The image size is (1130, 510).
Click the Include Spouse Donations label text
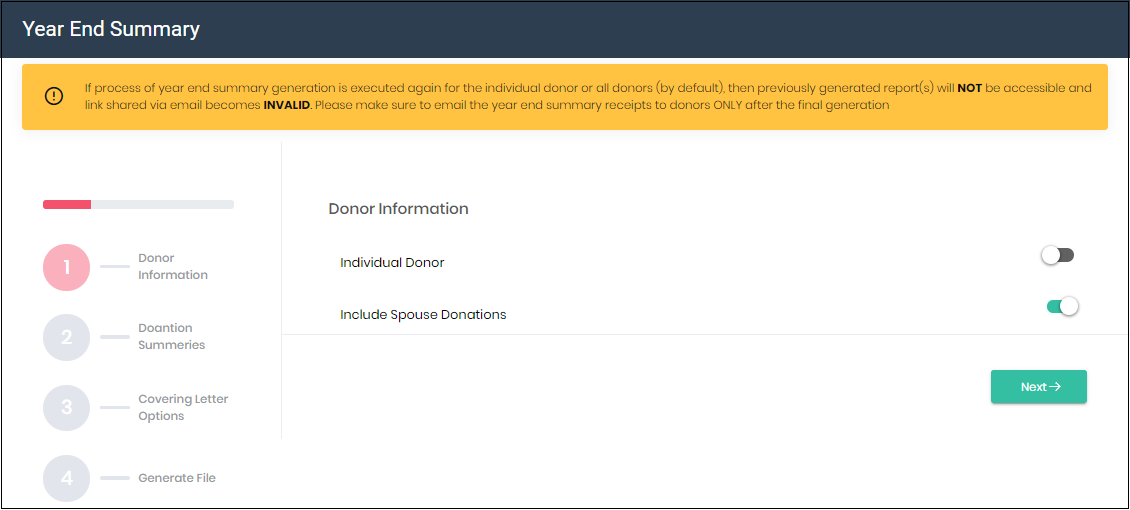[x=423, y=315]
